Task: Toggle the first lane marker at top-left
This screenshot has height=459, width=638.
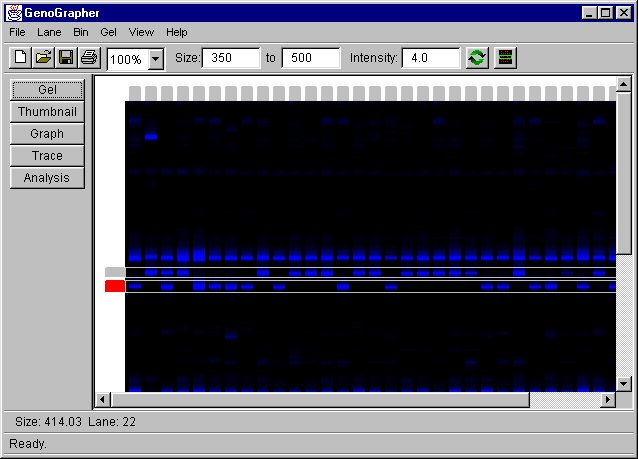Action: (x=135, y=92)
